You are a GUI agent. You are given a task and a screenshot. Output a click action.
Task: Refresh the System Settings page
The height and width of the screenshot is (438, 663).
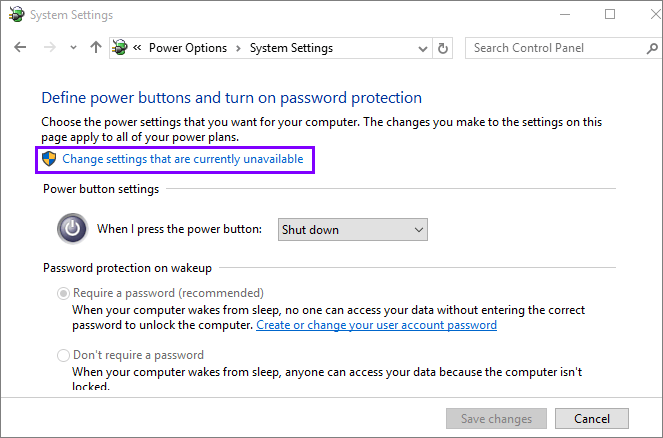coord(444,48)
